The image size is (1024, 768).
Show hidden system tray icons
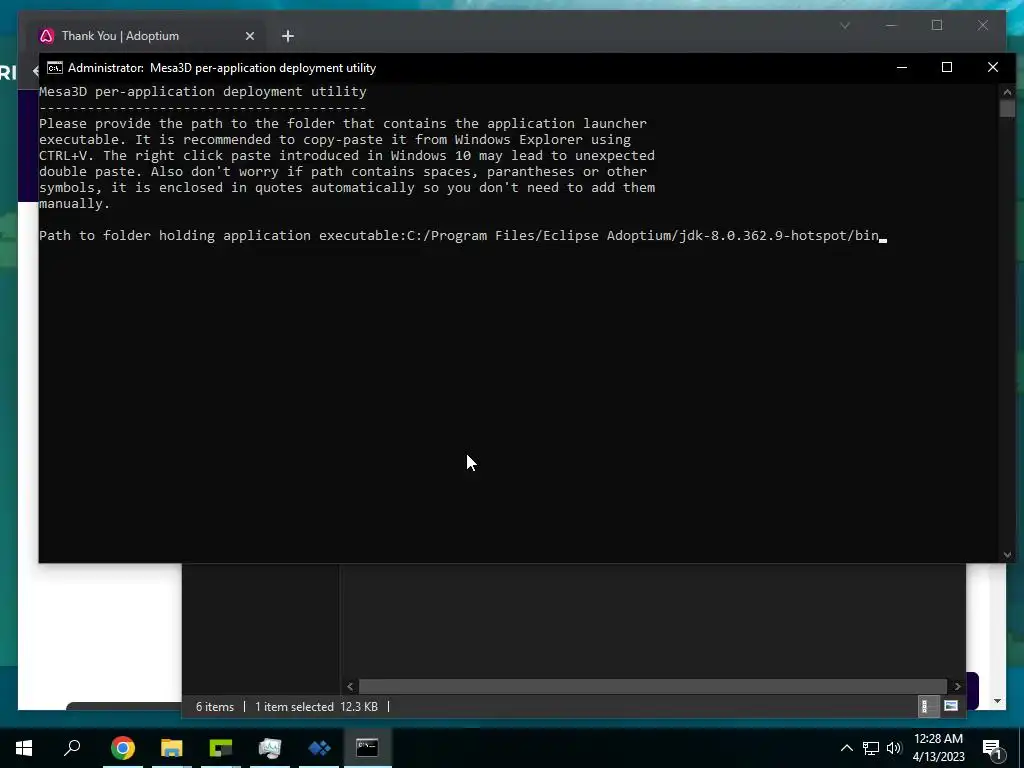coord(846,748)
